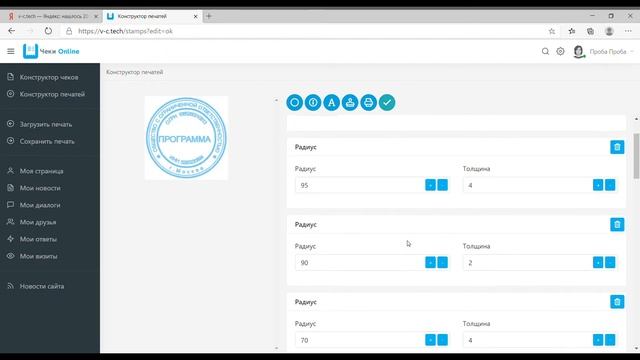Reload the page with the refresh icon
Screen dimensions: 640x360
(48, 31)
